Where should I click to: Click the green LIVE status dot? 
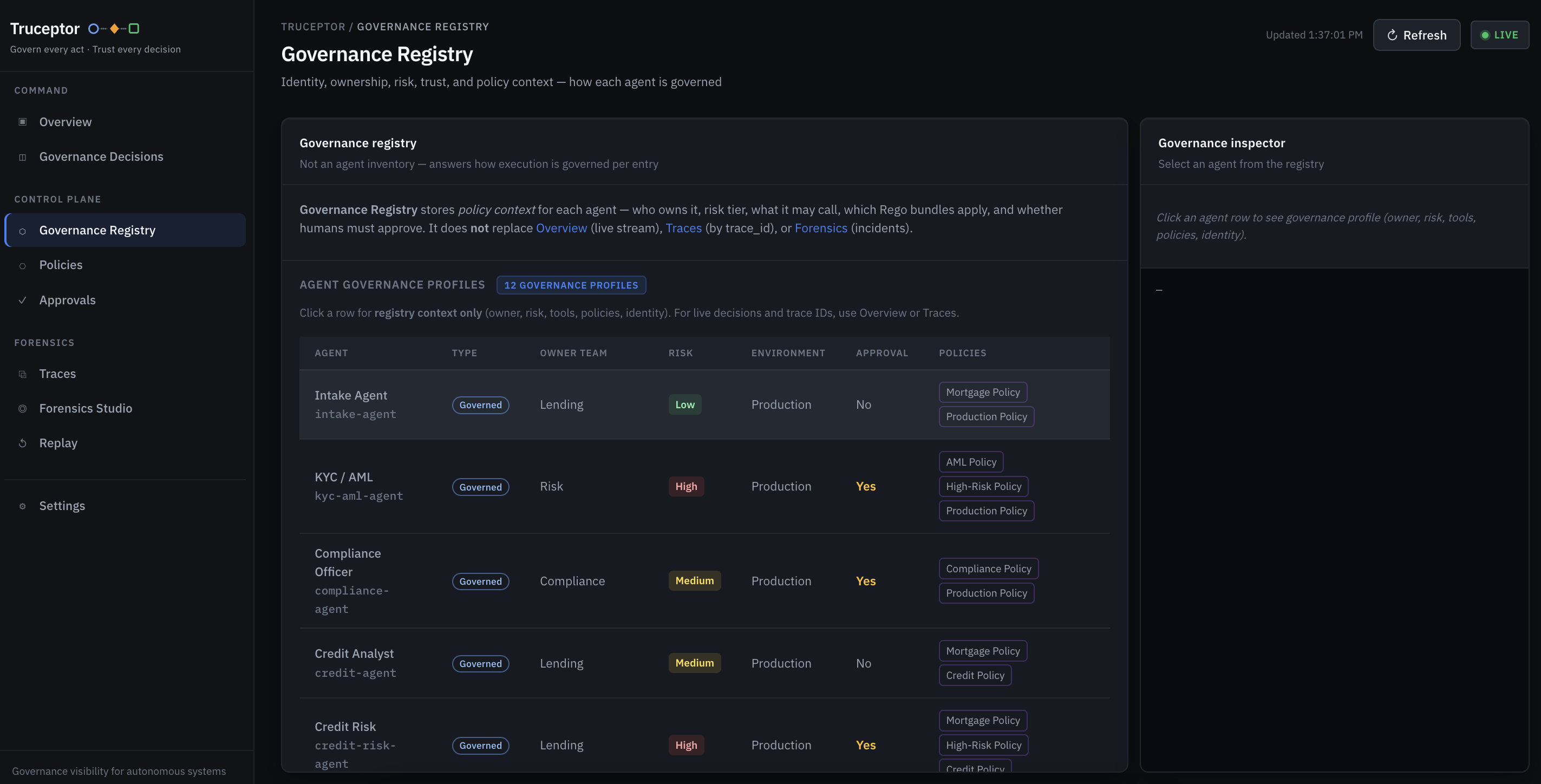point(1485,35)
